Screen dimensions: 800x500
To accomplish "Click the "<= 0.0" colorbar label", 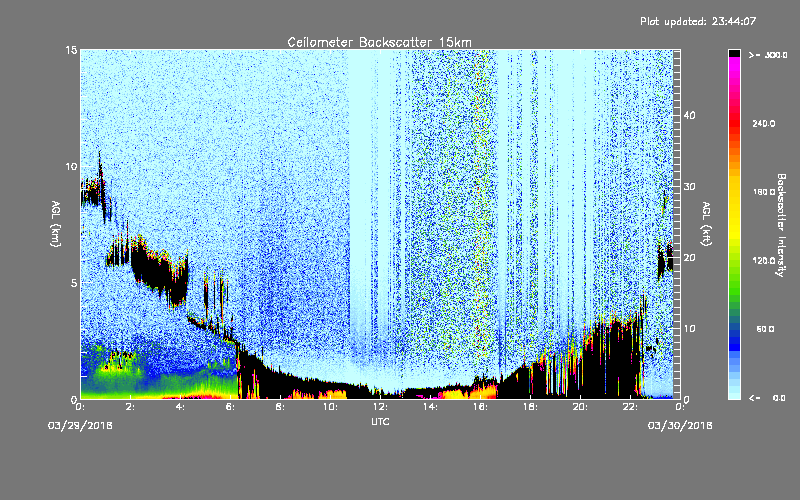I will 767,397.
